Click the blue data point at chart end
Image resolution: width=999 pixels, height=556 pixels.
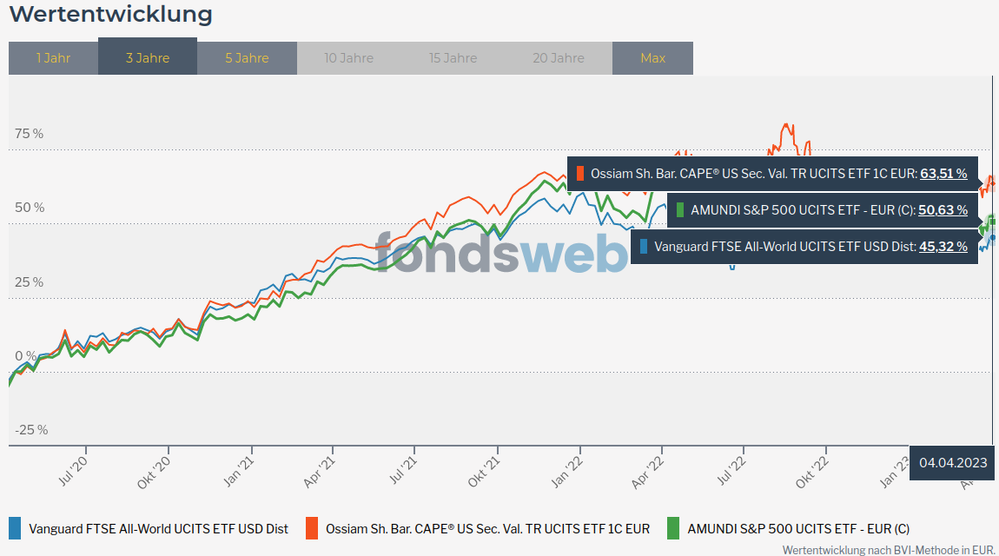[993, 238]
